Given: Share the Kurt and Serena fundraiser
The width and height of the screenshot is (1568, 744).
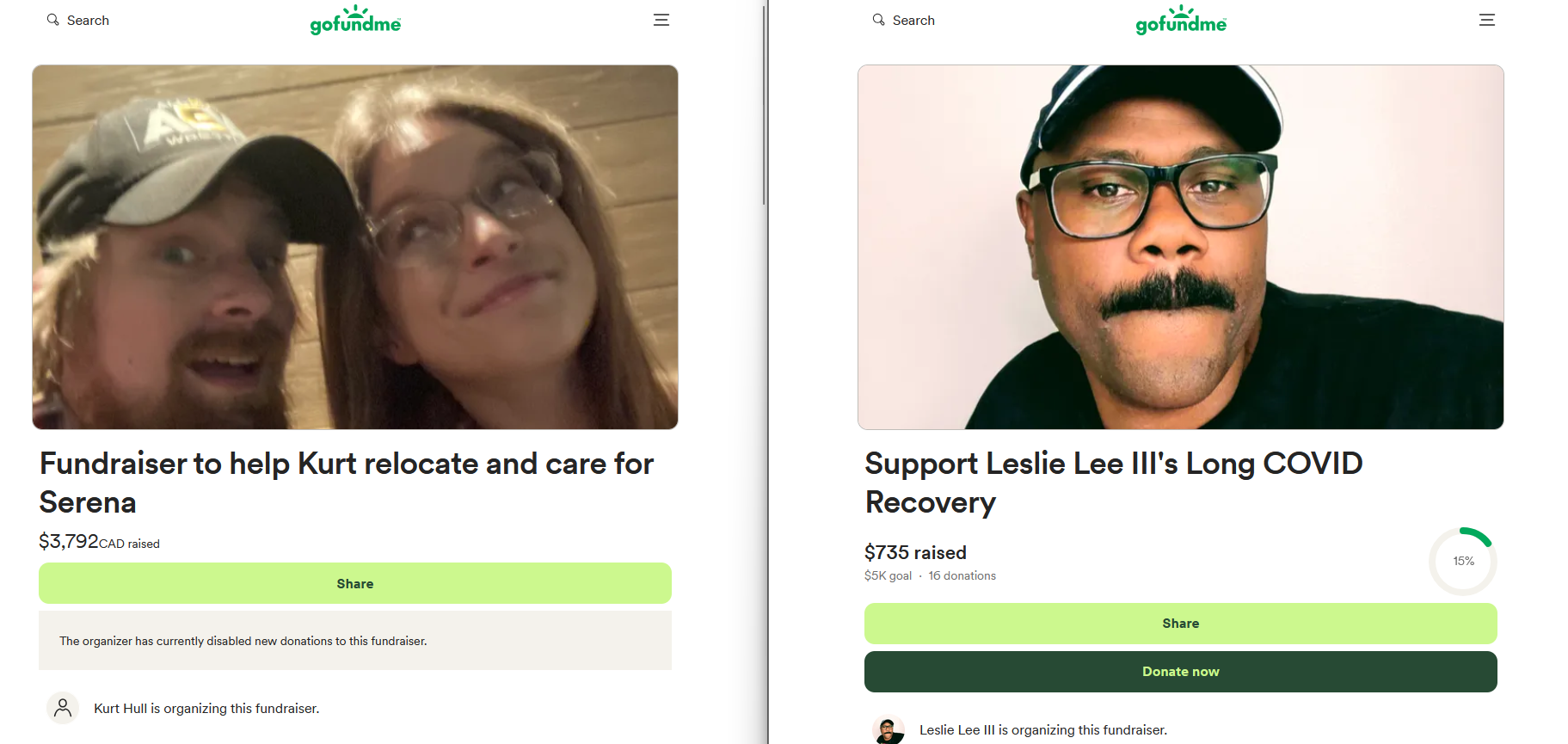Looking at the screenshot, I should pyautogui.click(x=355, y=583).
